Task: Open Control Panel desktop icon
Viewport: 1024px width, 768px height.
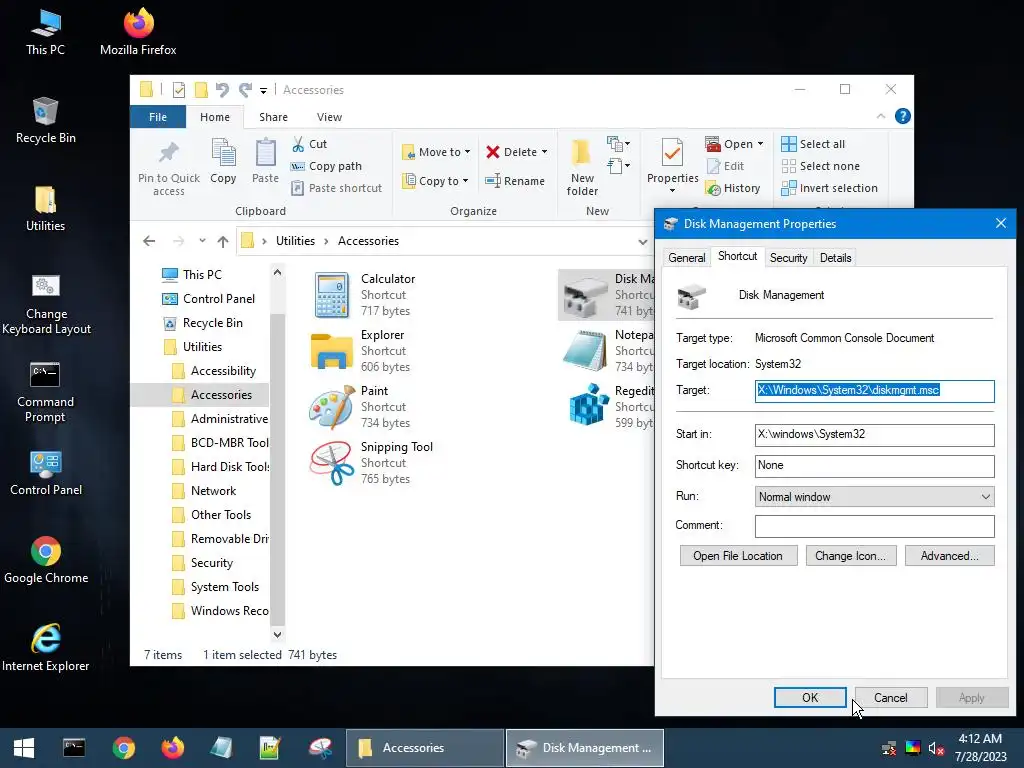Action: click(x=46, y=473)
